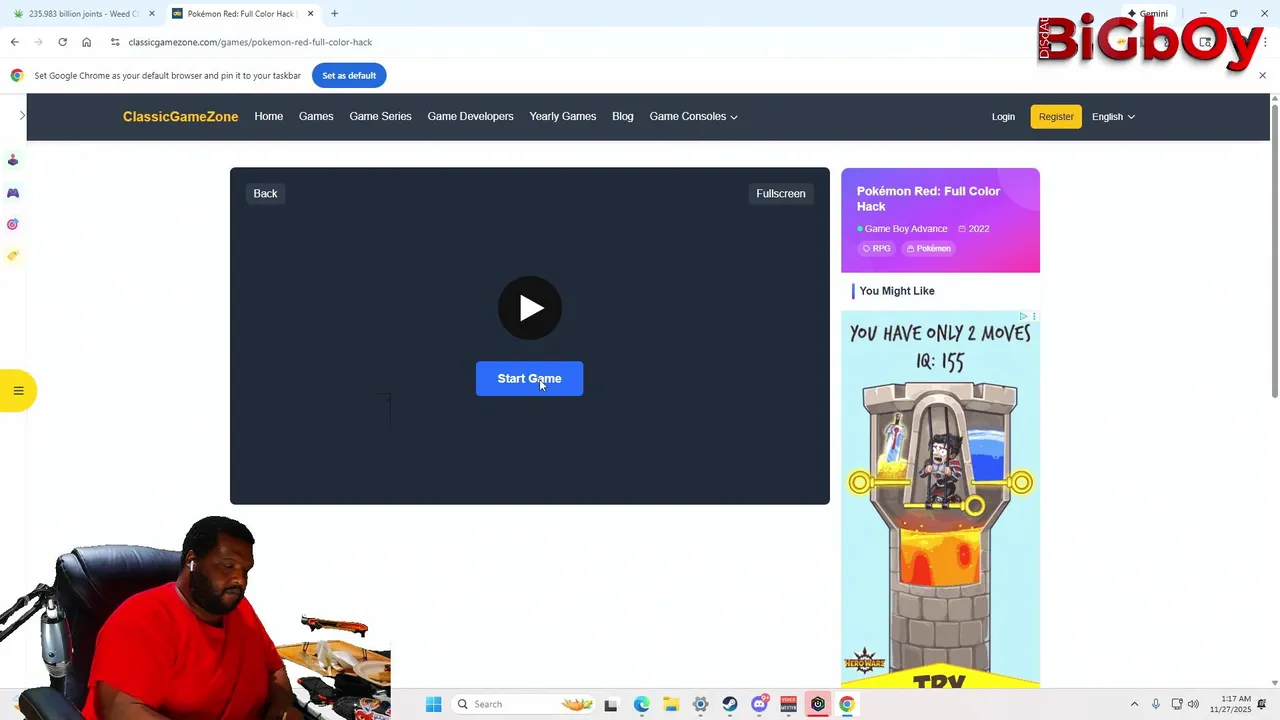Open the Game Series nav item
The height and width of the screenshot is (720, 1280).
[x=380, y=116]
